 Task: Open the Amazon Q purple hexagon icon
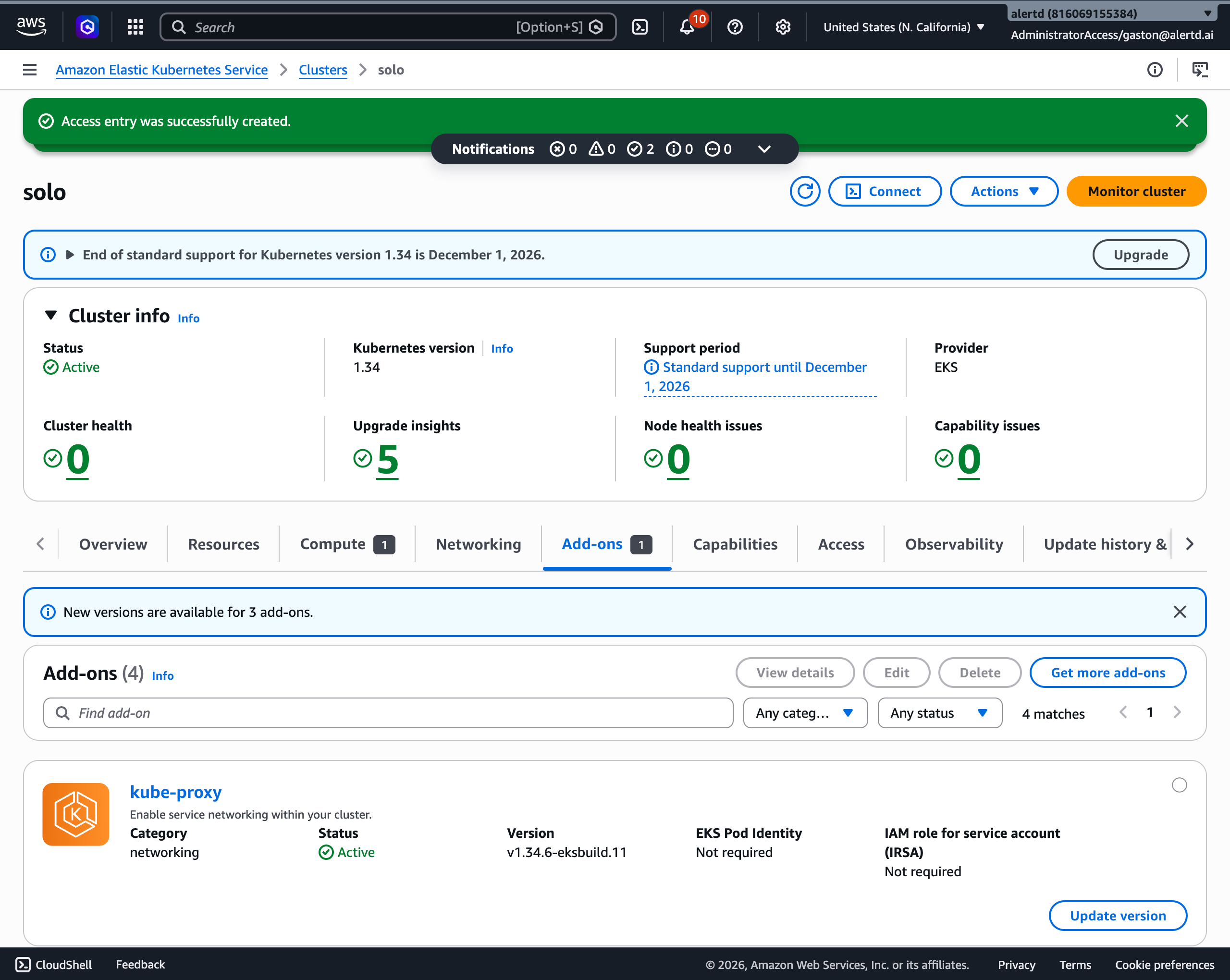pyautogui.click(x=87, y=27)
